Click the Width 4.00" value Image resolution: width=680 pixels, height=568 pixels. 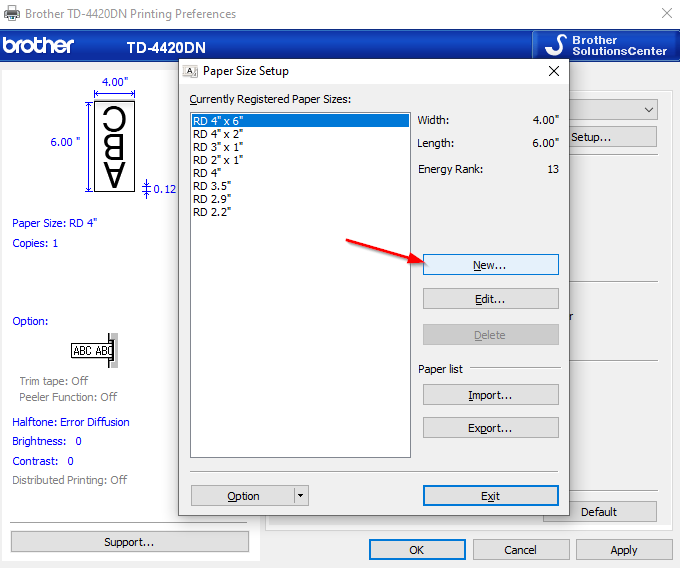(546, 120)
